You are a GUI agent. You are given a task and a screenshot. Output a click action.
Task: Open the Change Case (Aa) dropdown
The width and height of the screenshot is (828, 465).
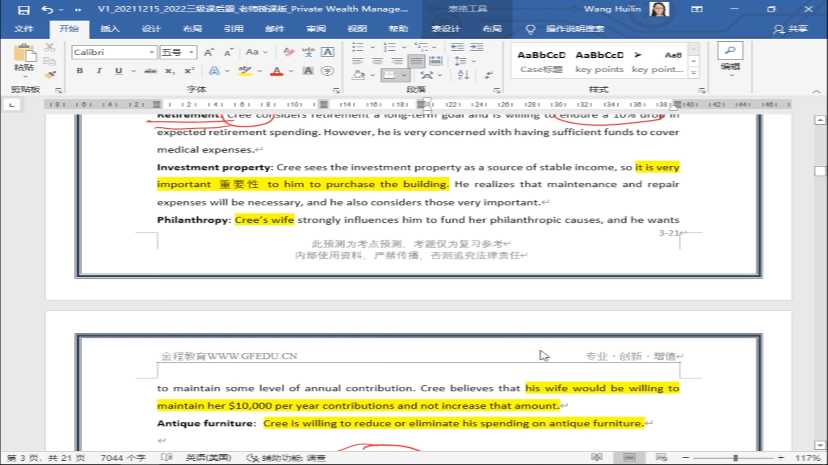pyautogui.click(x=257, y=52)
